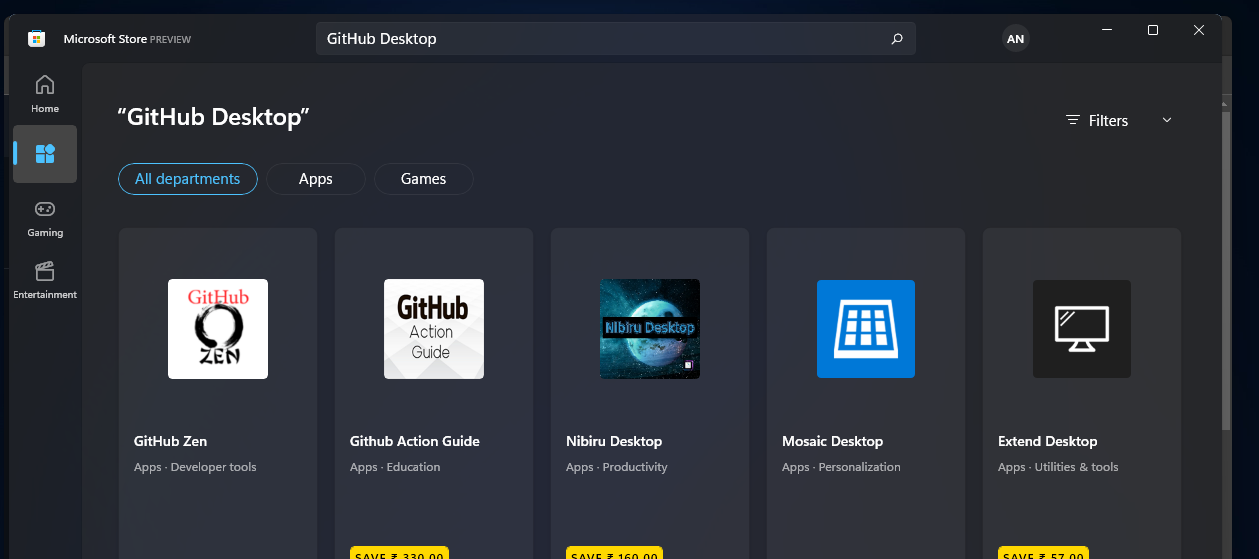
Task: Click the Apps · Utilities & tools label
Action: (1058, 467)
